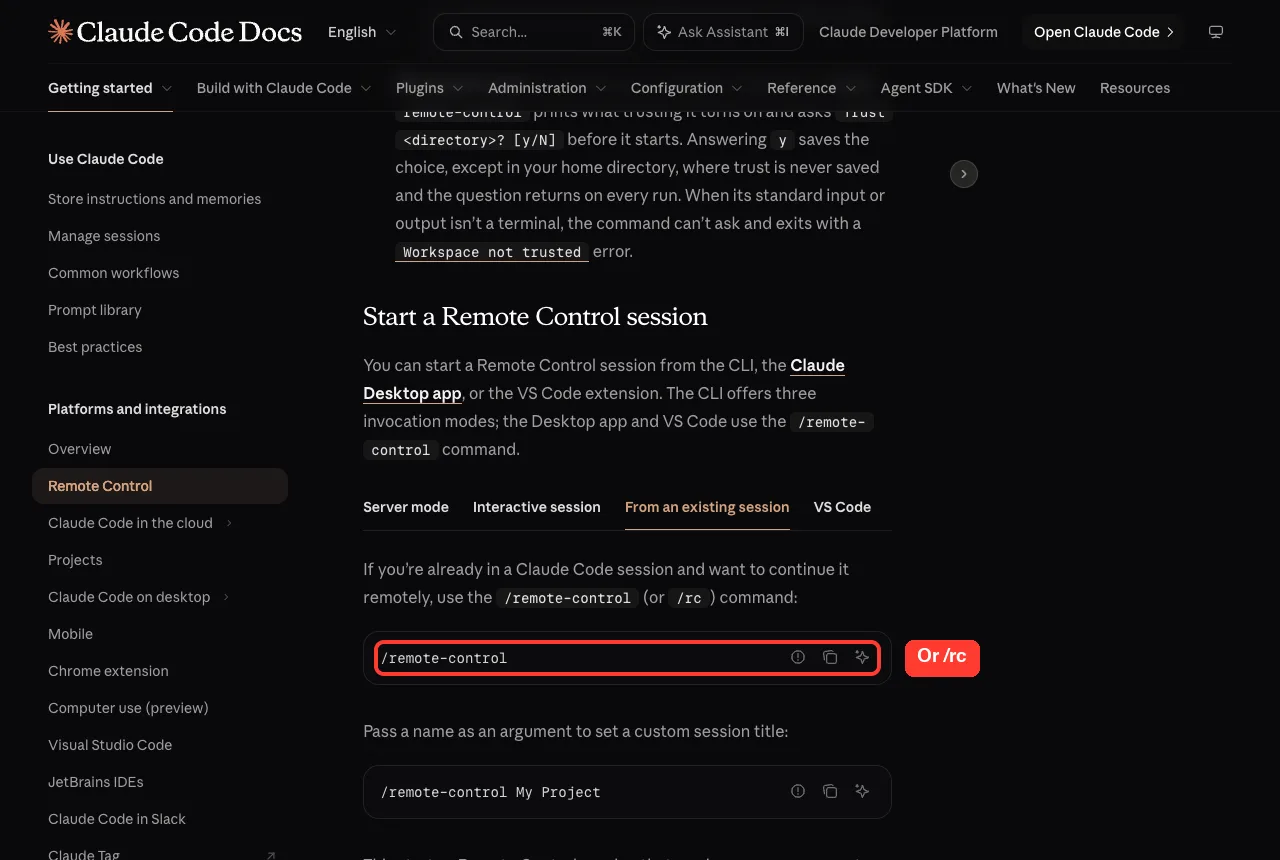Click Start a Remote Control session heading
This screenshot has height=860, width=1280.
pyautogui.click(x=535, y=317)
